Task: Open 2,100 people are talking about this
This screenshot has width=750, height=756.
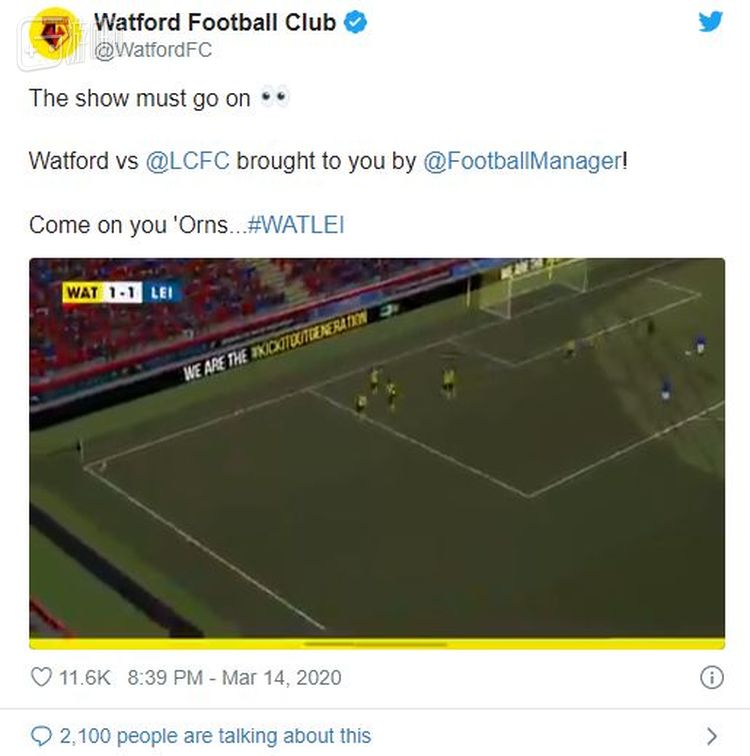Action: coord(215,736)
